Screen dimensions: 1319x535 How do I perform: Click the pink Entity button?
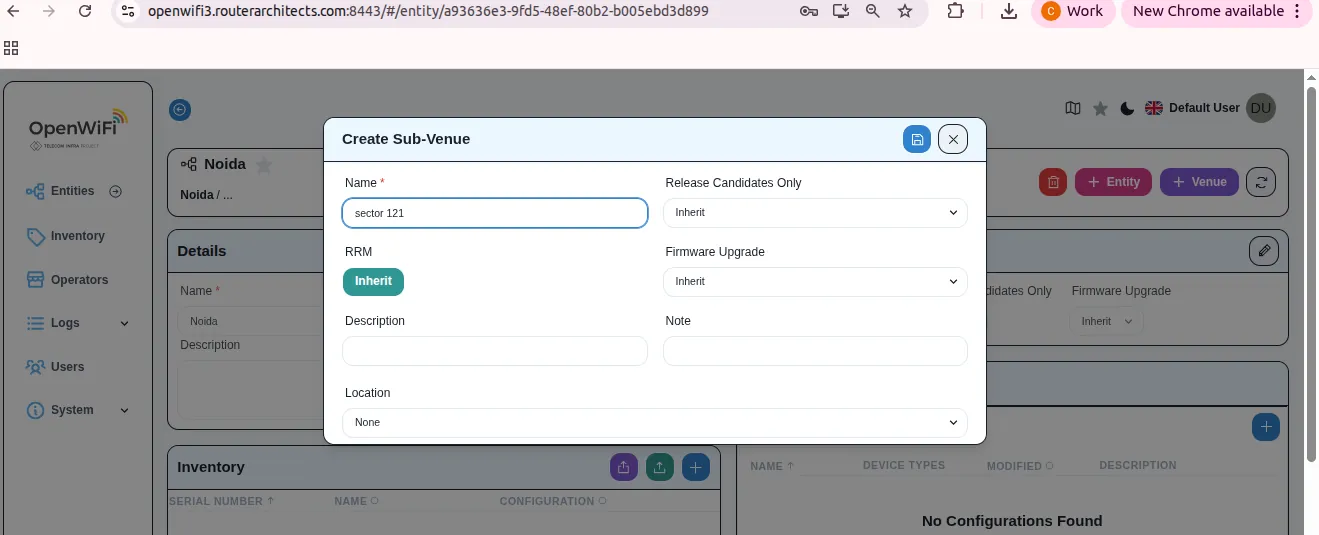1113,182
